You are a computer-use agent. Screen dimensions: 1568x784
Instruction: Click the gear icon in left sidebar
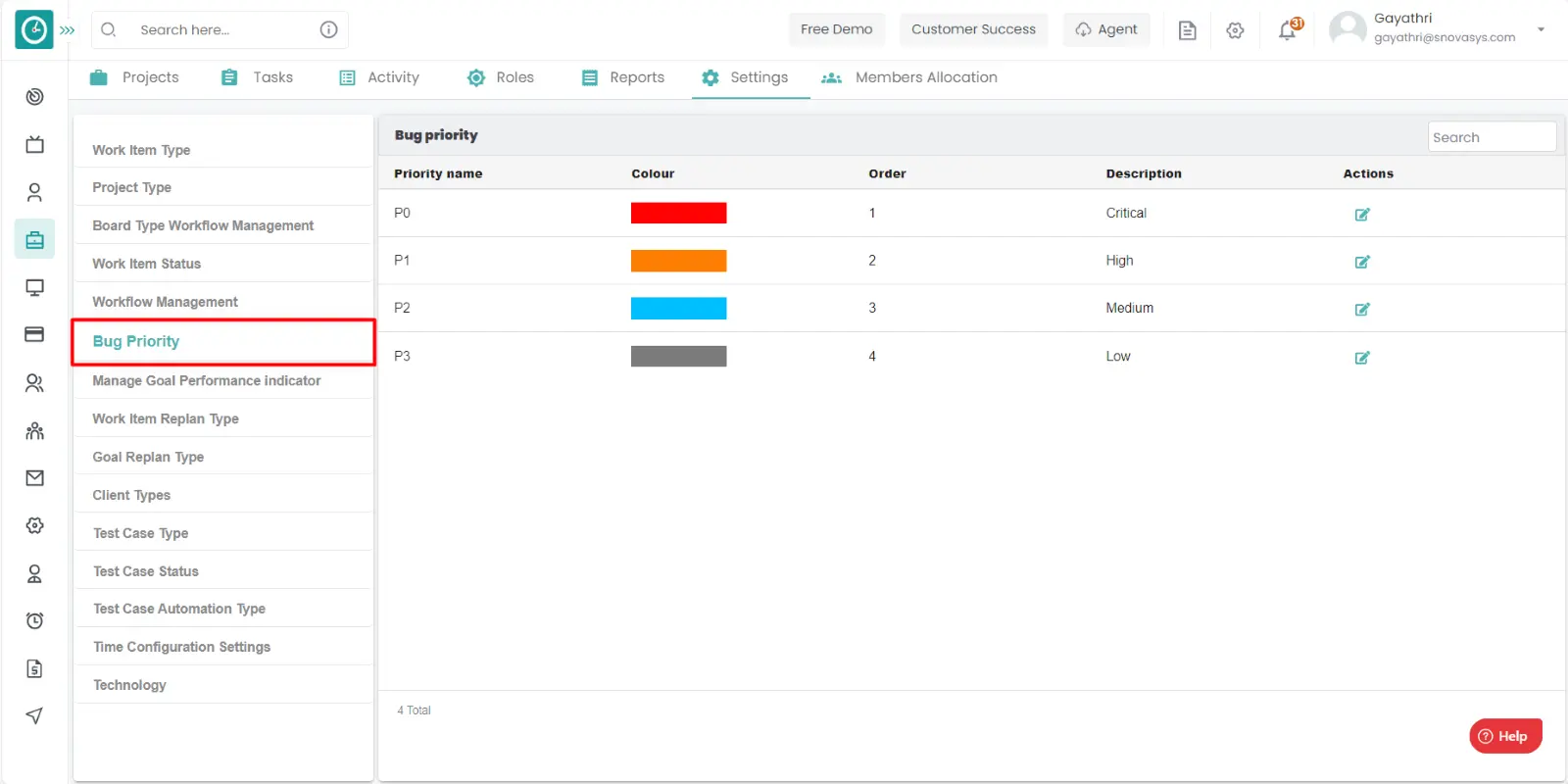[x=34, y=526]
